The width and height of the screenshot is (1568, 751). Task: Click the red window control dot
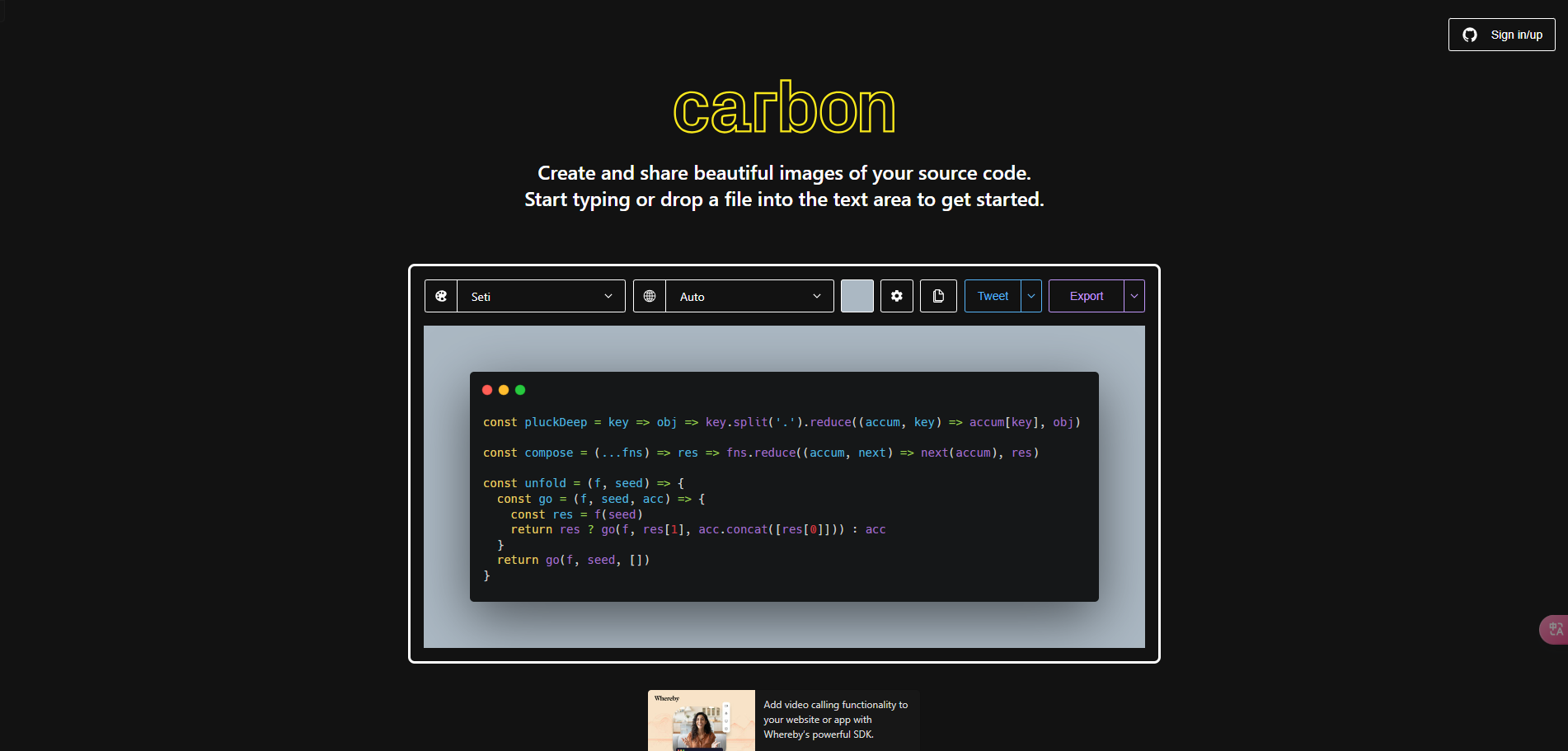click(487, 390)
